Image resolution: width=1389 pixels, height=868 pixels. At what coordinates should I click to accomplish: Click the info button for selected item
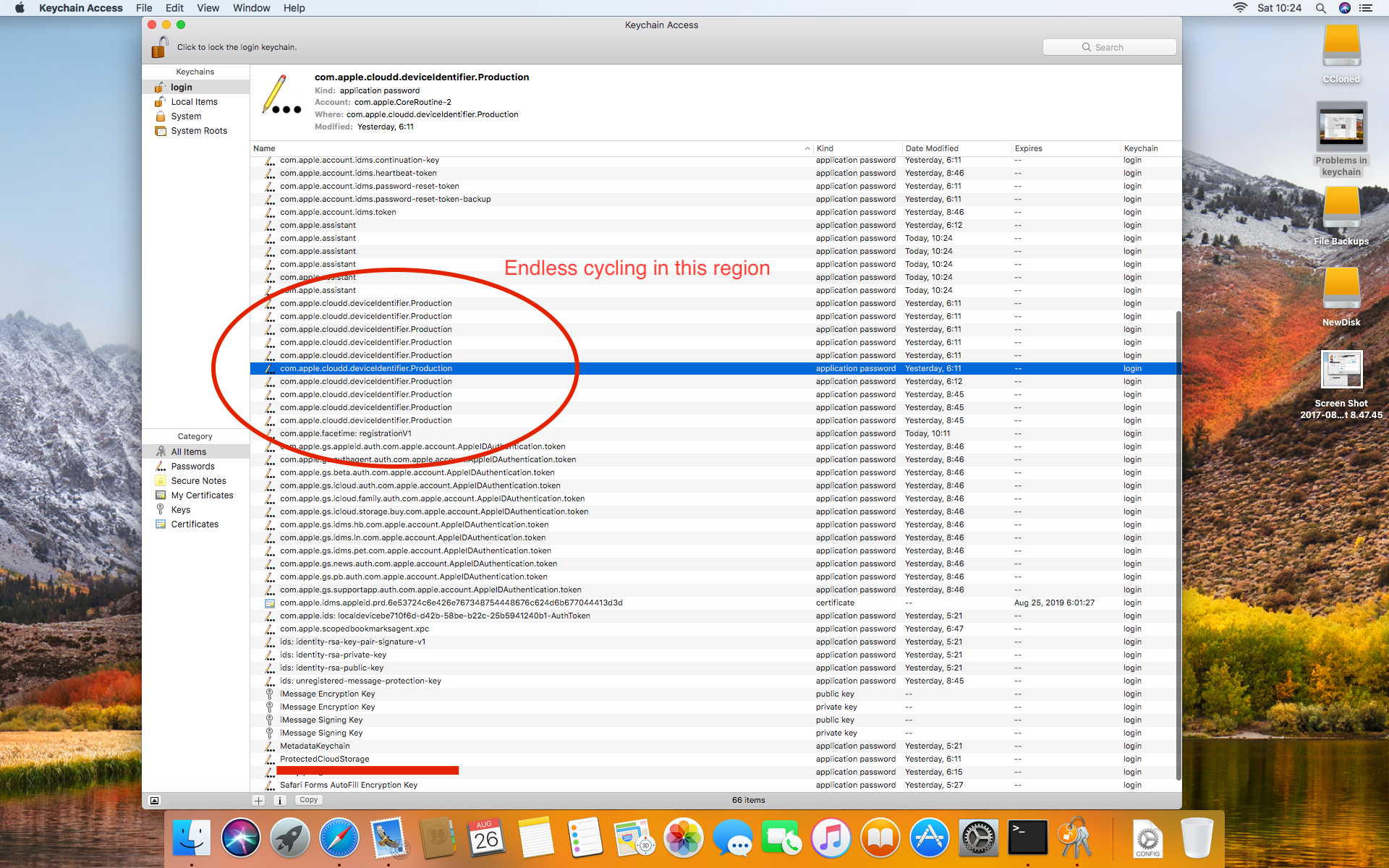pyautogui.click(x=280, y=800)
